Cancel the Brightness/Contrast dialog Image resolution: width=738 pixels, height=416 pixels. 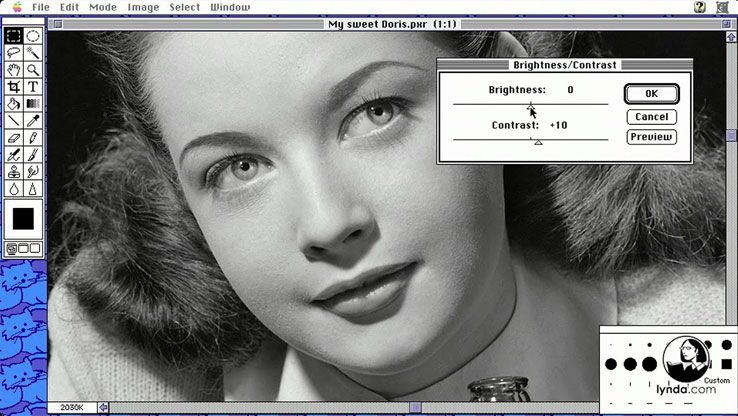(651, 117)
